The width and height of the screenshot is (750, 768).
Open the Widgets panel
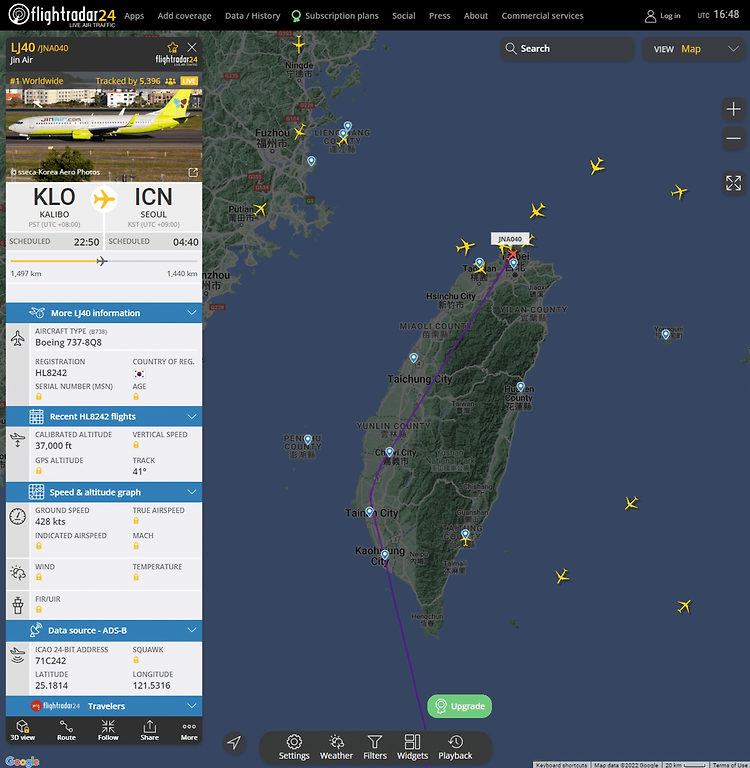[412, 747]
